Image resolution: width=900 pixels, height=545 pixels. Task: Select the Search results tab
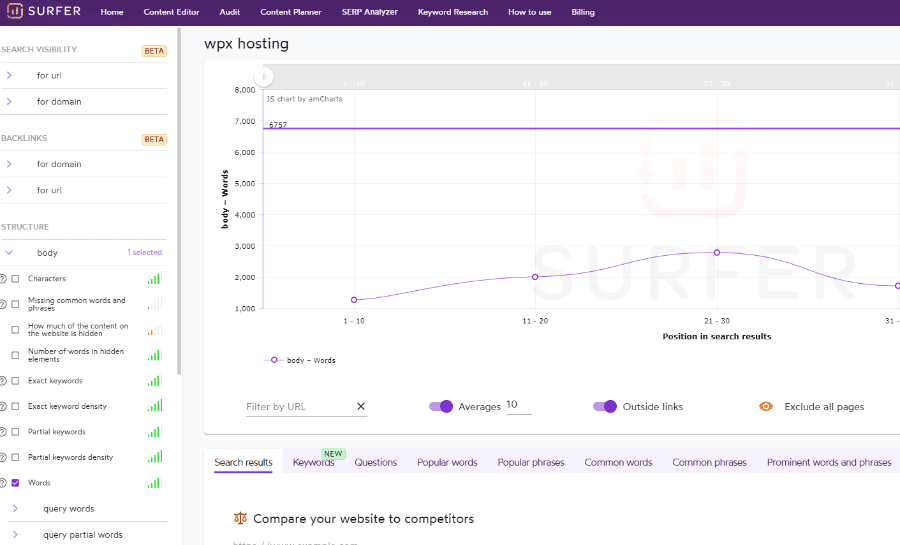[x=243, y=462]
